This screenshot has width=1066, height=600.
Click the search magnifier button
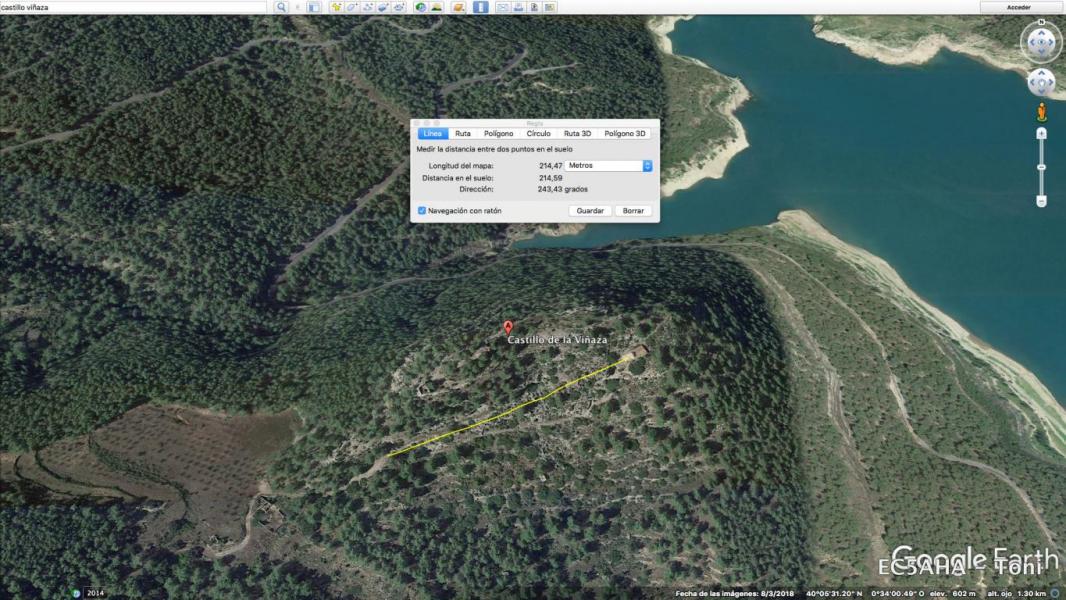point(281,7)
